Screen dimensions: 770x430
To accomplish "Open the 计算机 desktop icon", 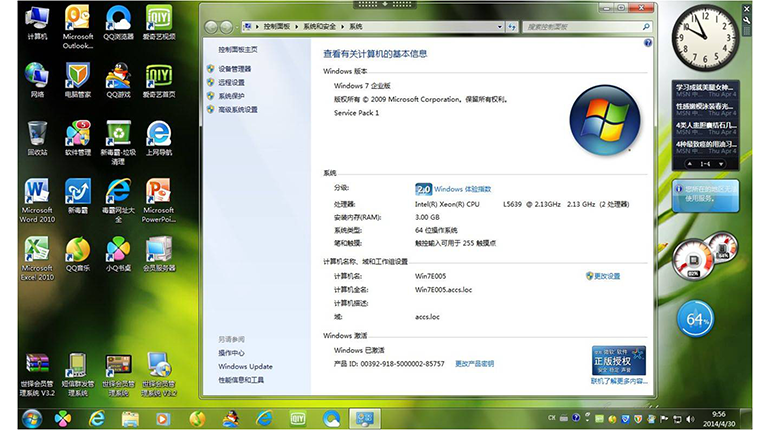I will [x=37, y=22].
